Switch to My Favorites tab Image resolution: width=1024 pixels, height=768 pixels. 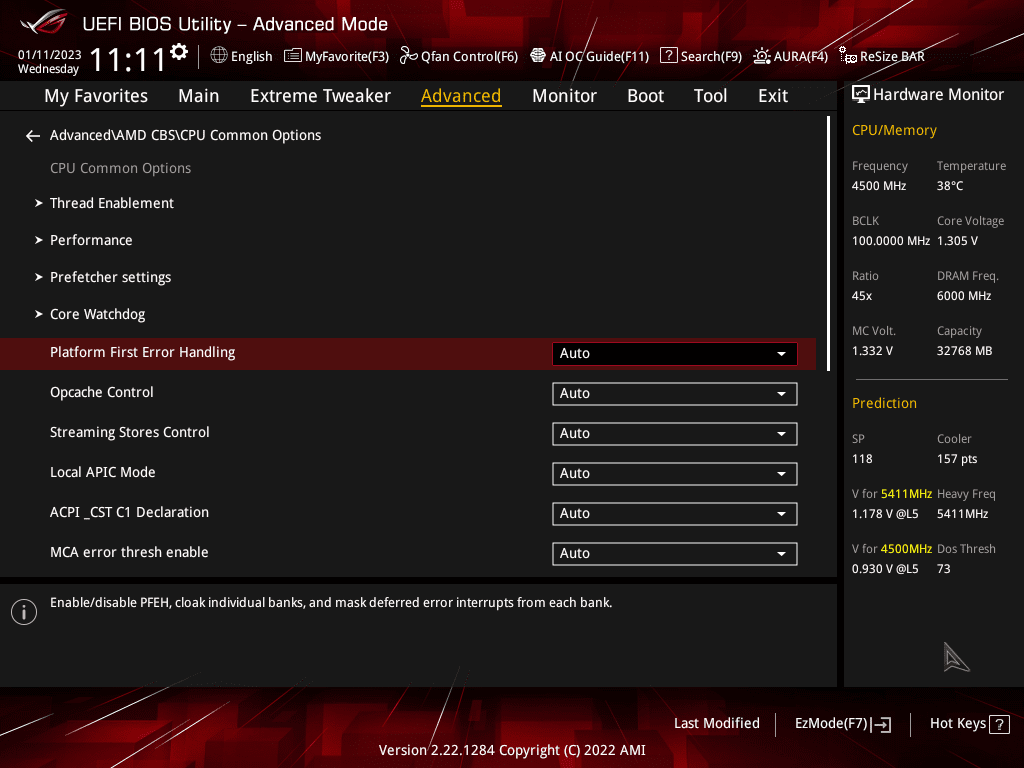(x=96, y=96)
